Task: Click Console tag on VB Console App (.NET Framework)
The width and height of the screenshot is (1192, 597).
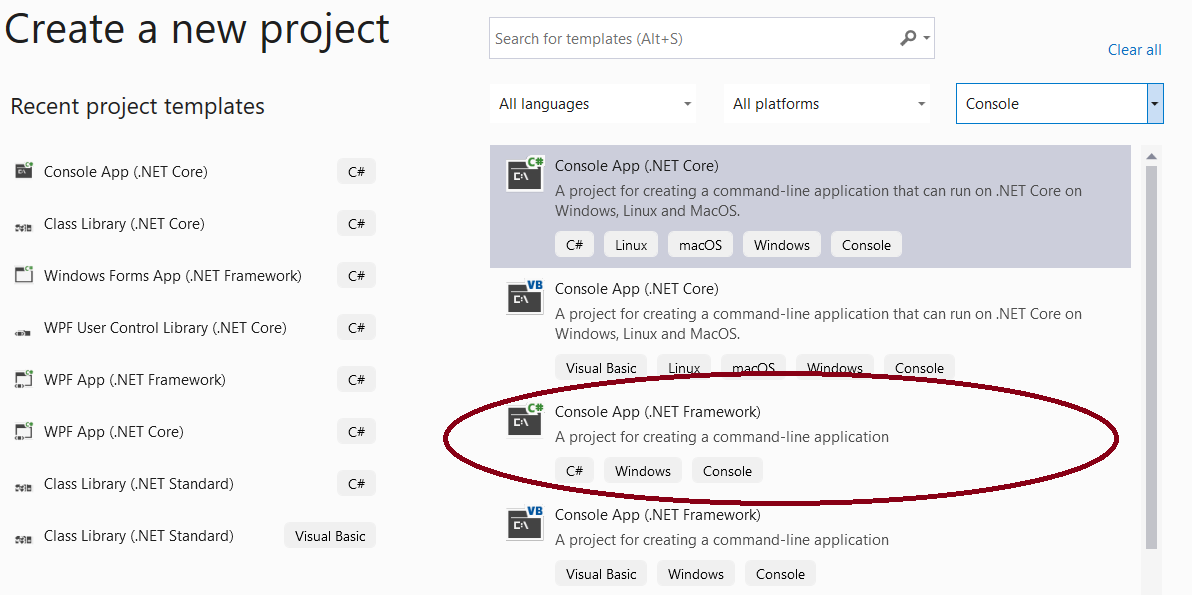Action: pos(780,574)
